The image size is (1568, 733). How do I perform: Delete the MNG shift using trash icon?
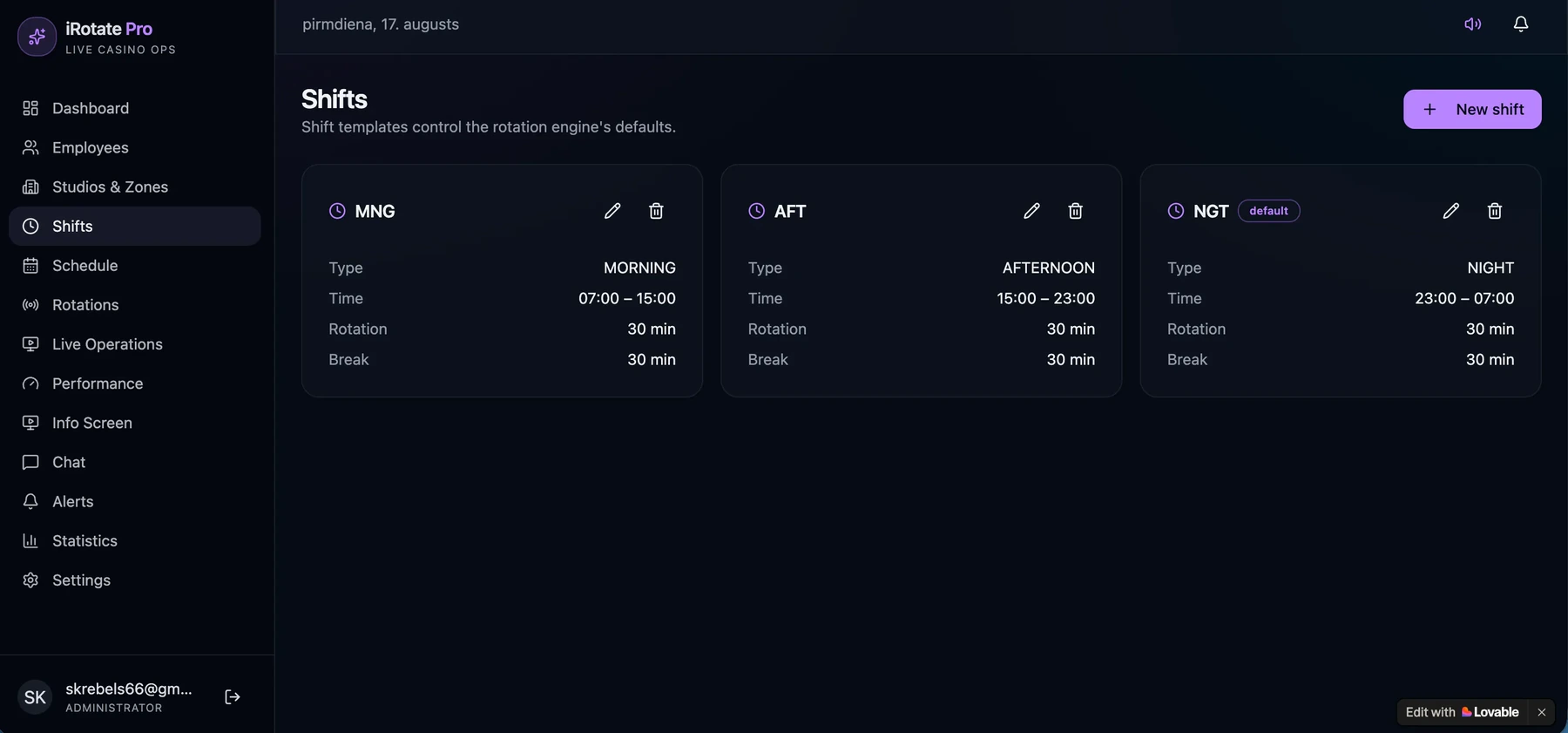[656, 211]
